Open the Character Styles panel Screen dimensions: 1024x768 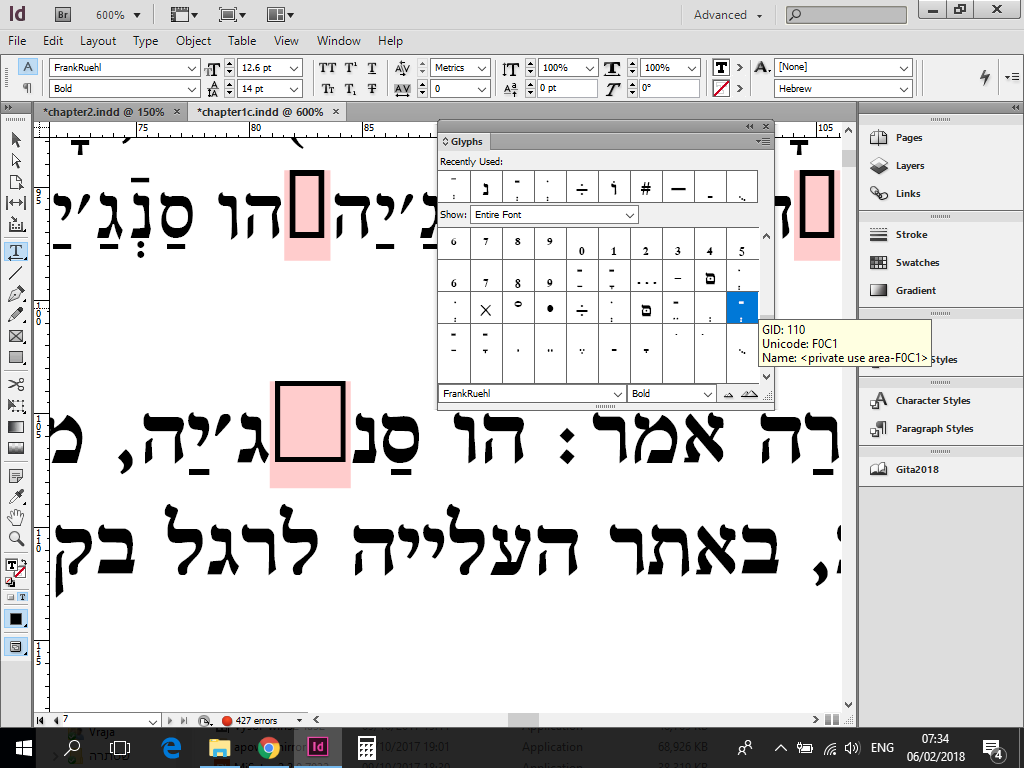(920, 400)
